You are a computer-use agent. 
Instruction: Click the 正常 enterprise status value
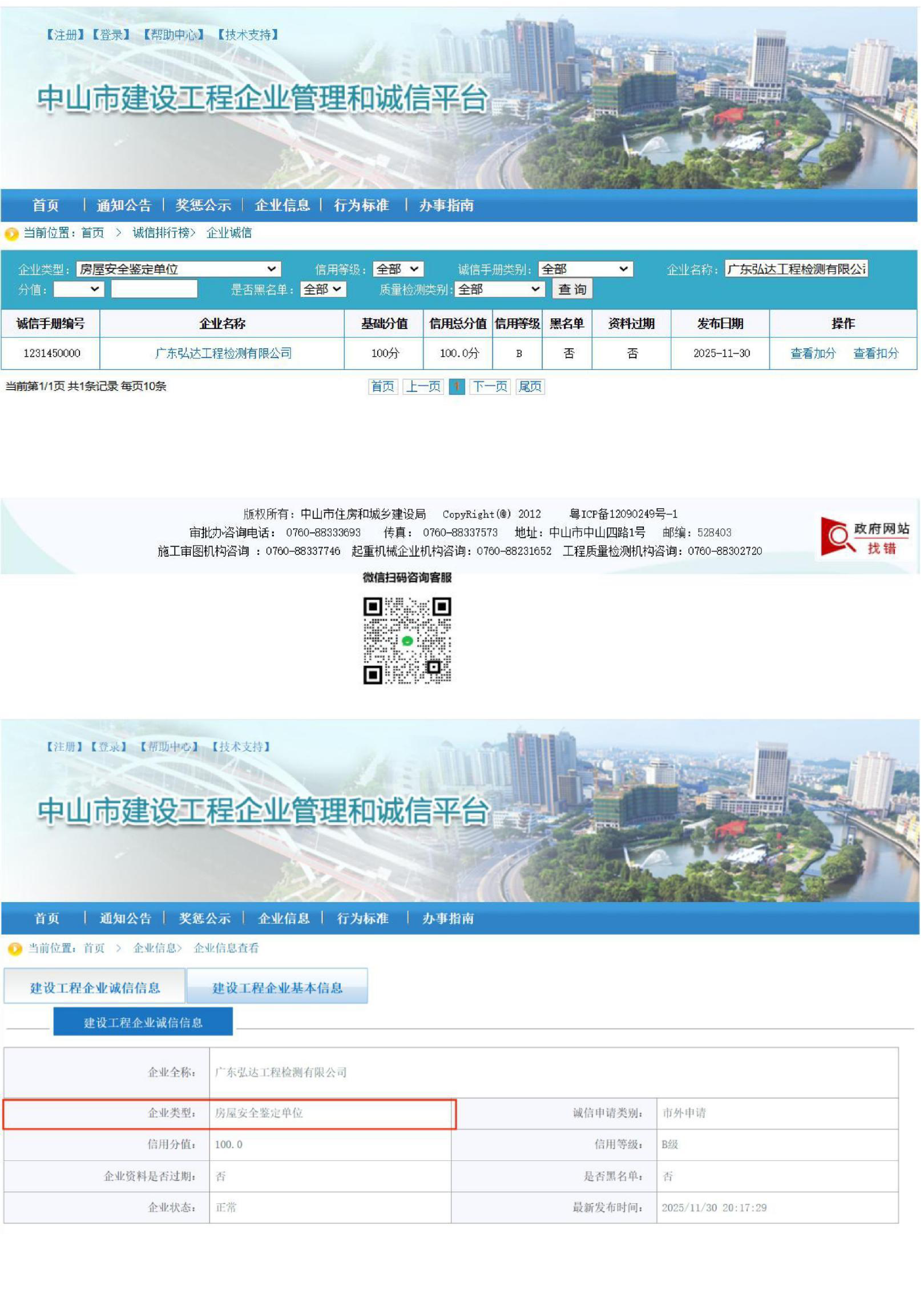click(x=226, y=1207)
